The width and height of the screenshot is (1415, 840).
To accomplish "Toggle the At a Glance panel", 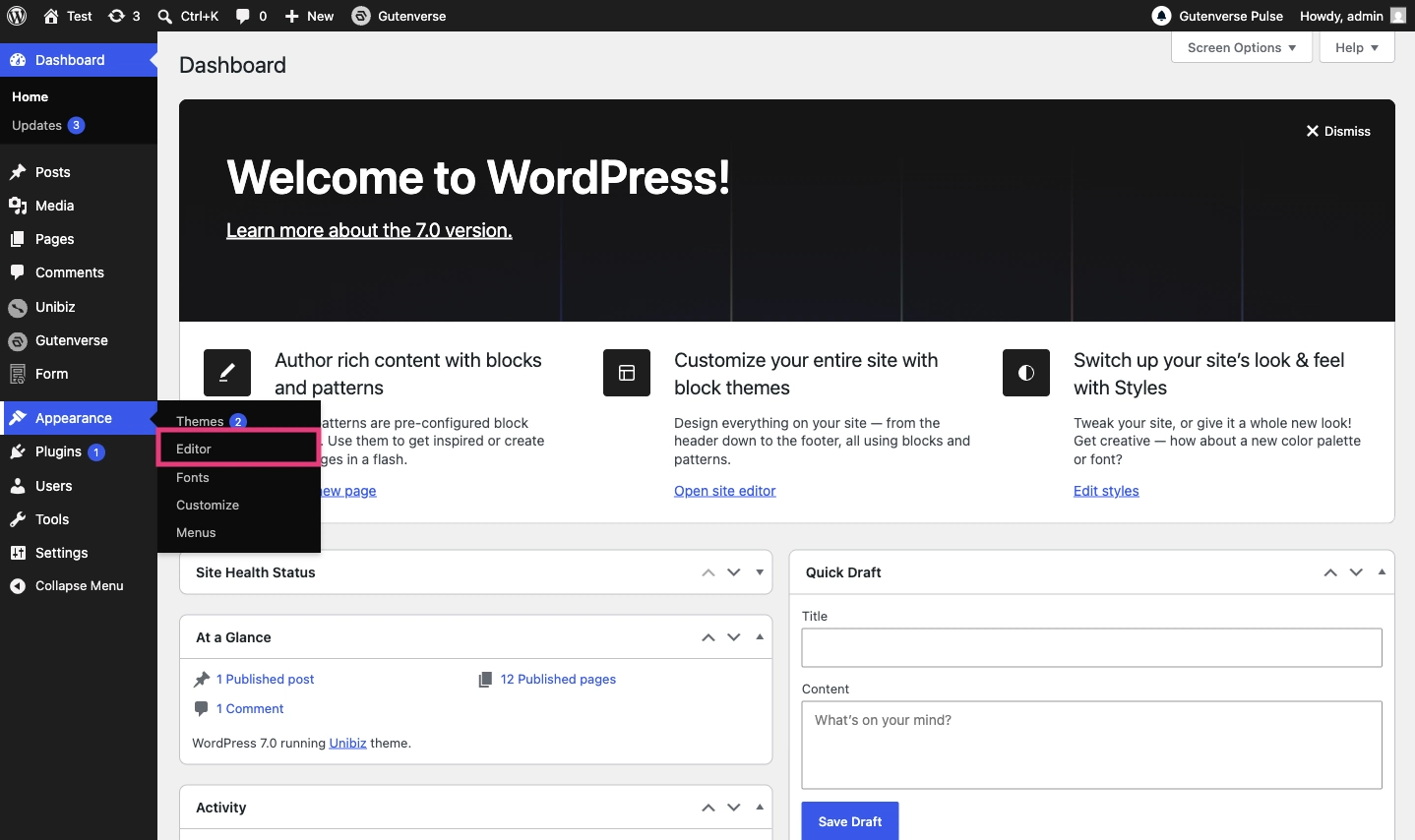I will point(760,637).
